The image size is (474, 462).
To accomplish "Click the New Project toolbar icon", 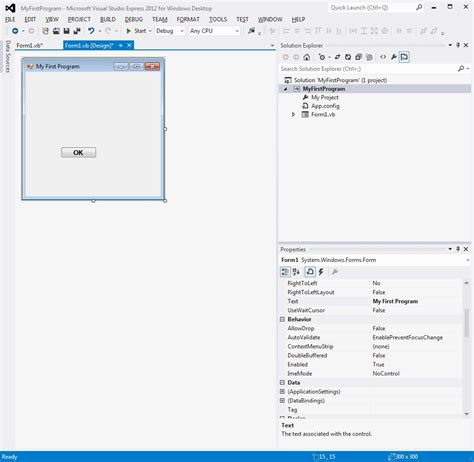I will tap(45, 31).
